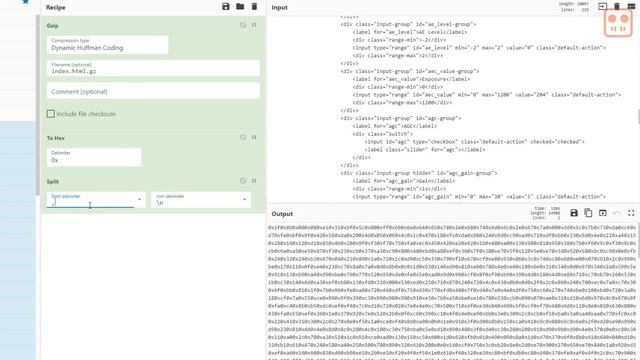The width and height of the screenshot is (640, 360).
Task: Disable the To Hex operation
Action: [x=243, y=138]
